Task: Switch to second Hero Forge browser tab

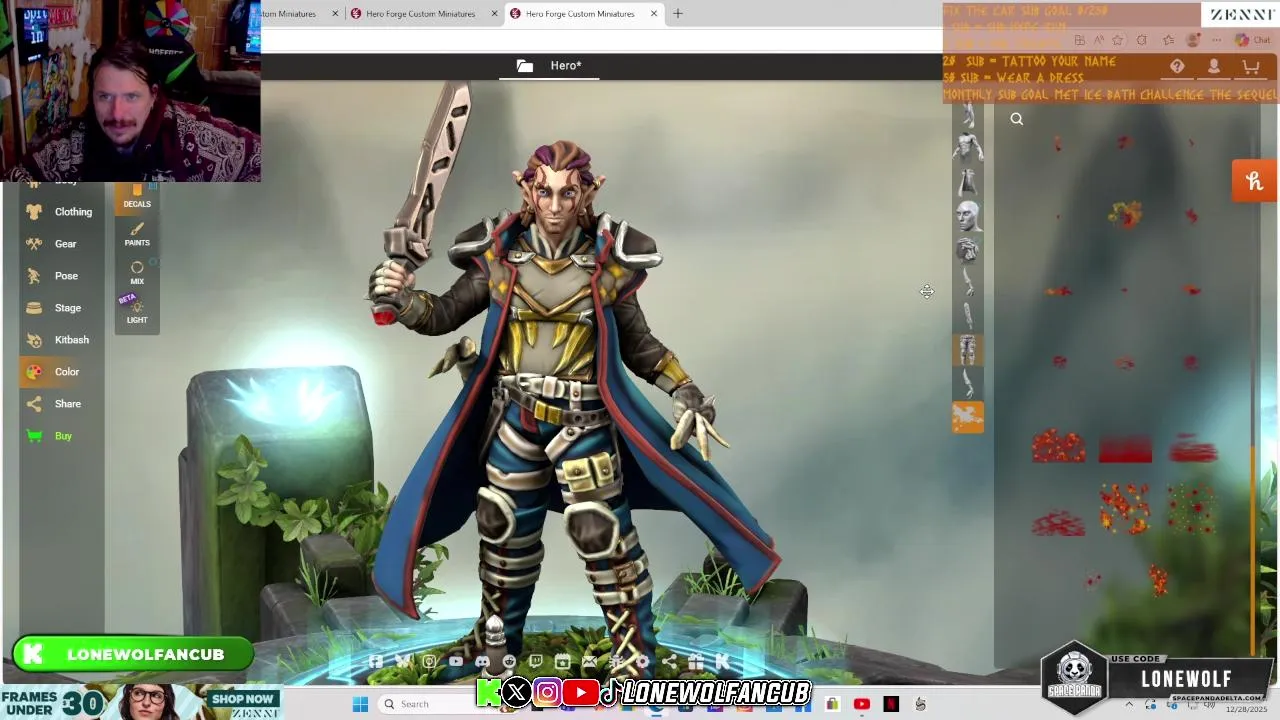Action: [421, 14]
